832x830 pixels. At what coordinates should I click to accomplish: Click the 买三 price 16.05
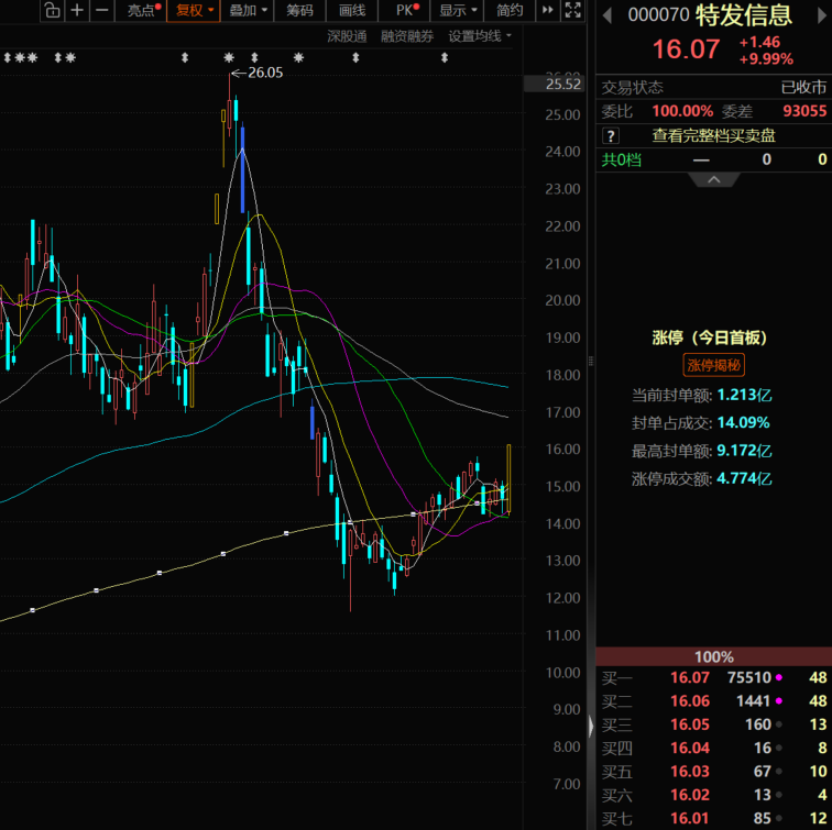pyautogui.click(x=690, y=724)
